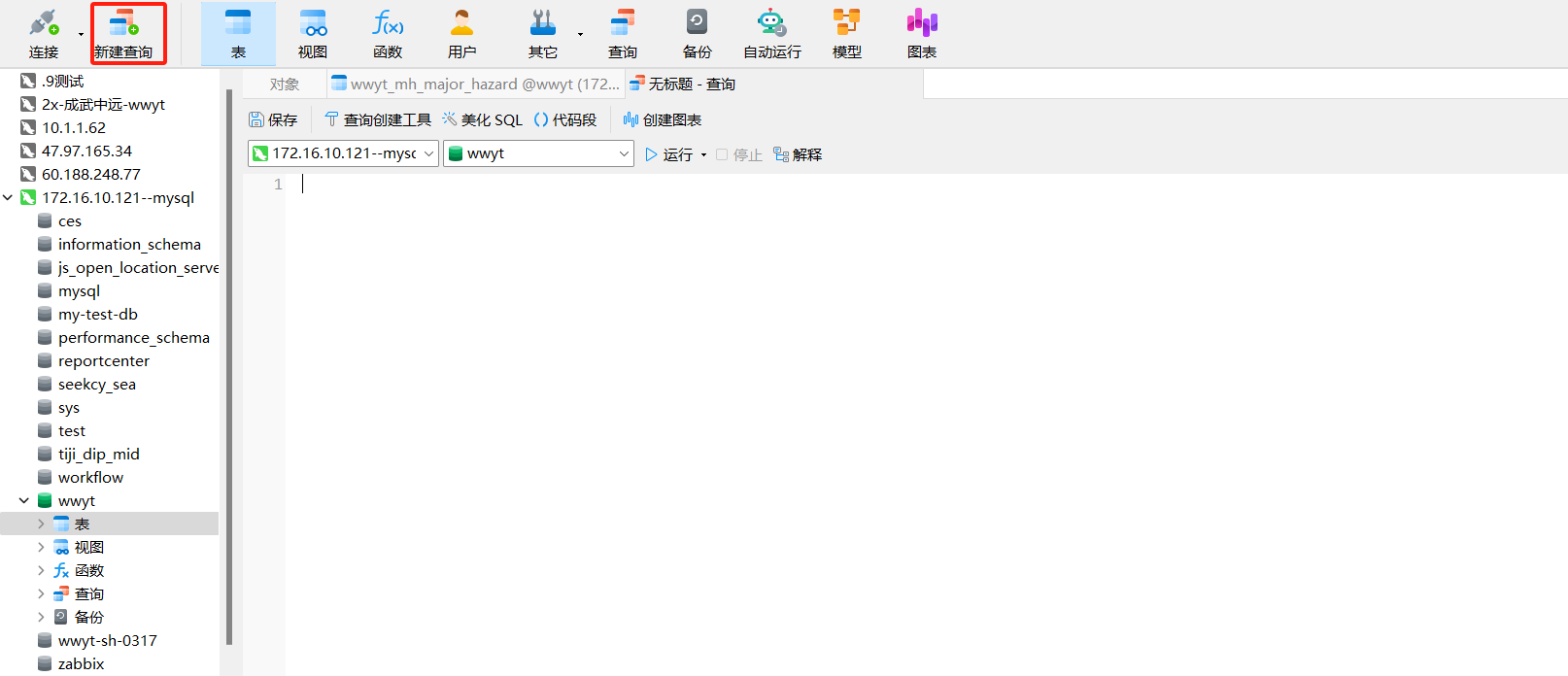Screen dimensions: 1568x676
Task: Click the 备份 (Backup) toolbar icon
Action: (698, 34)
